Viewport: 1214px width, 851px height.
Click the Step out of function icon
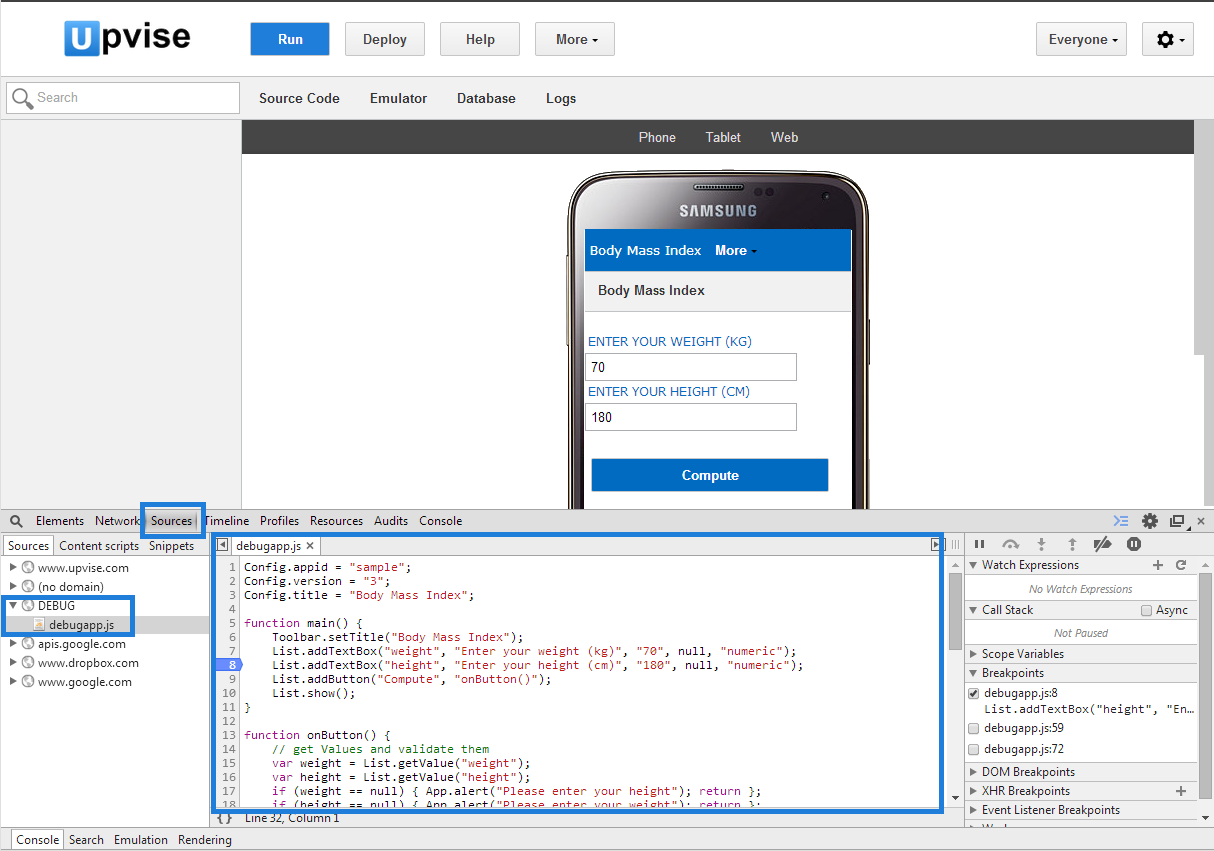pyautogui.click(x=1072, y=544)
